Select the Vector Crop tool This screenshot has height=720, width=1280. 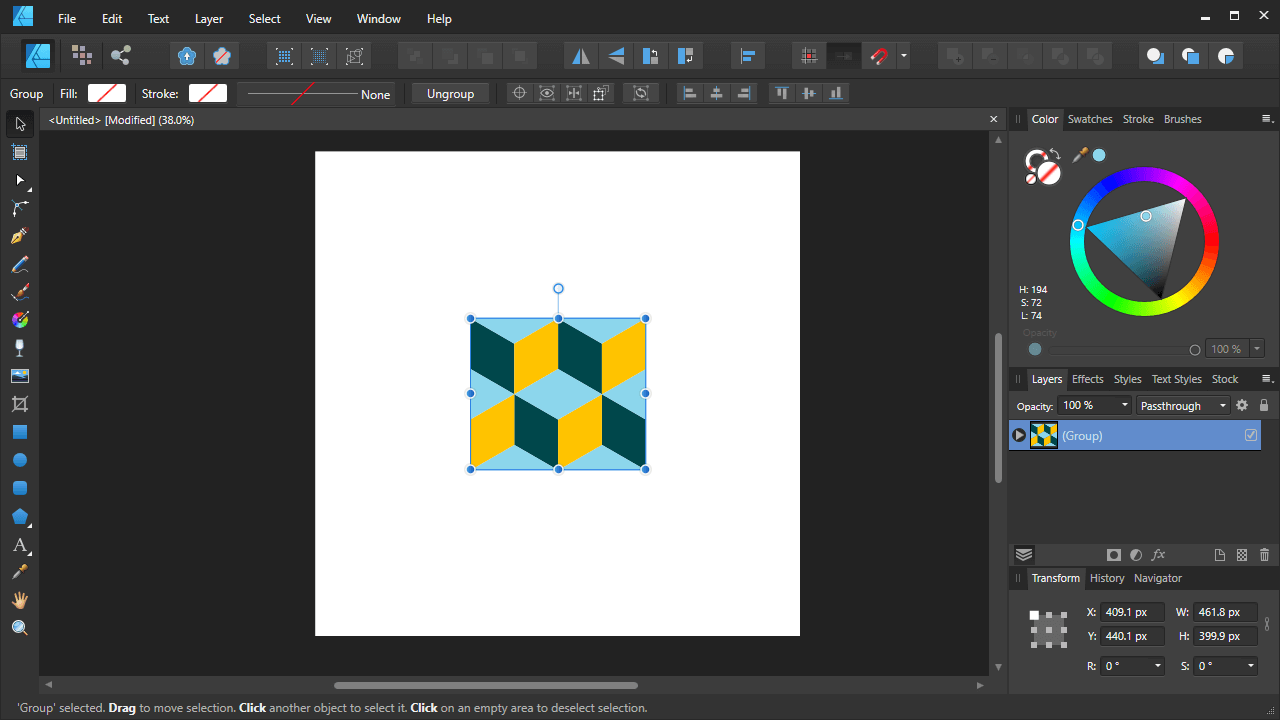pyautogui.click(x=20, y=404)
